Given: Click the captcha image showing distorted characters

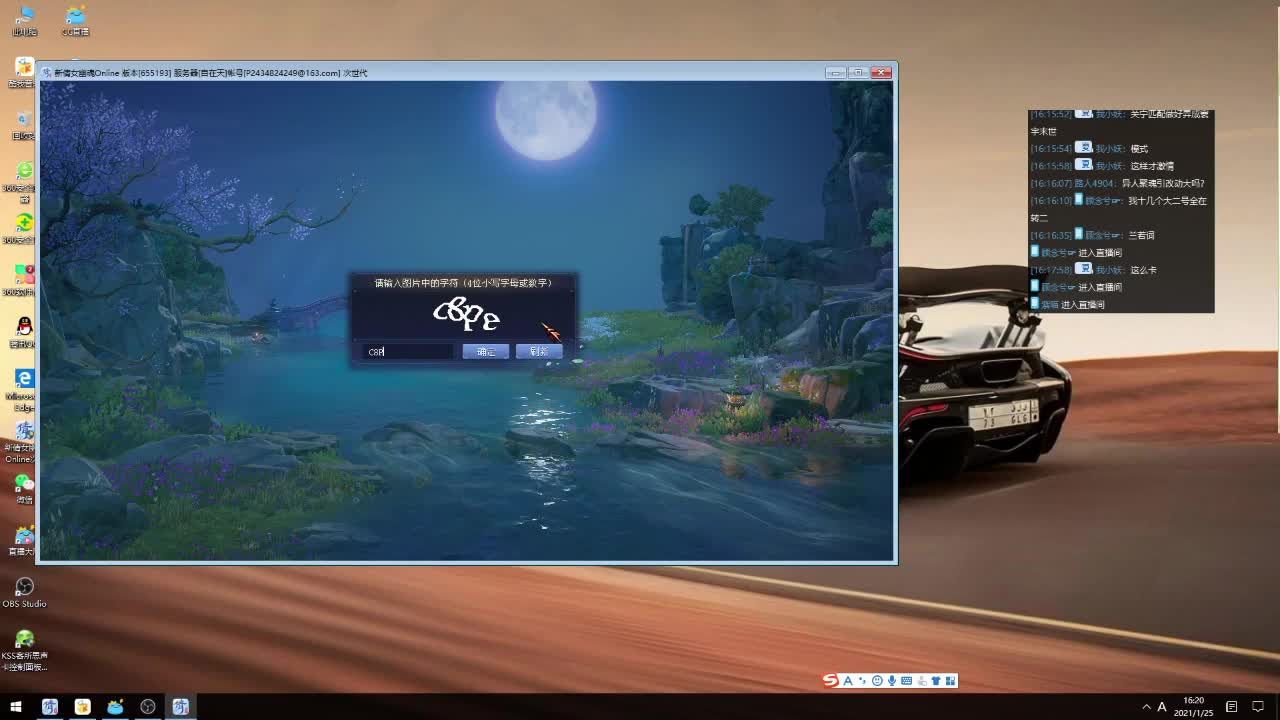Looking at the screenshot, I should pyautogui.click(x=466, y=315).
